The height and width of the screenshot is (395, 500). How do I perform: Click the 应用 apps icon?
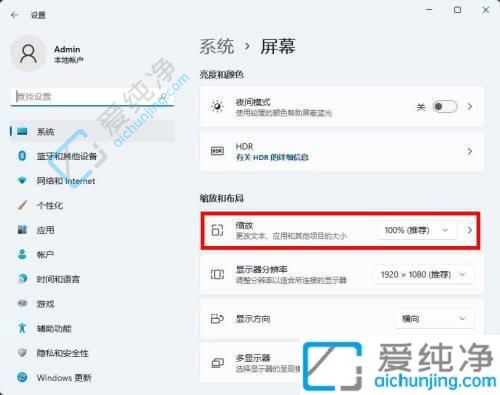coord(22,230)
